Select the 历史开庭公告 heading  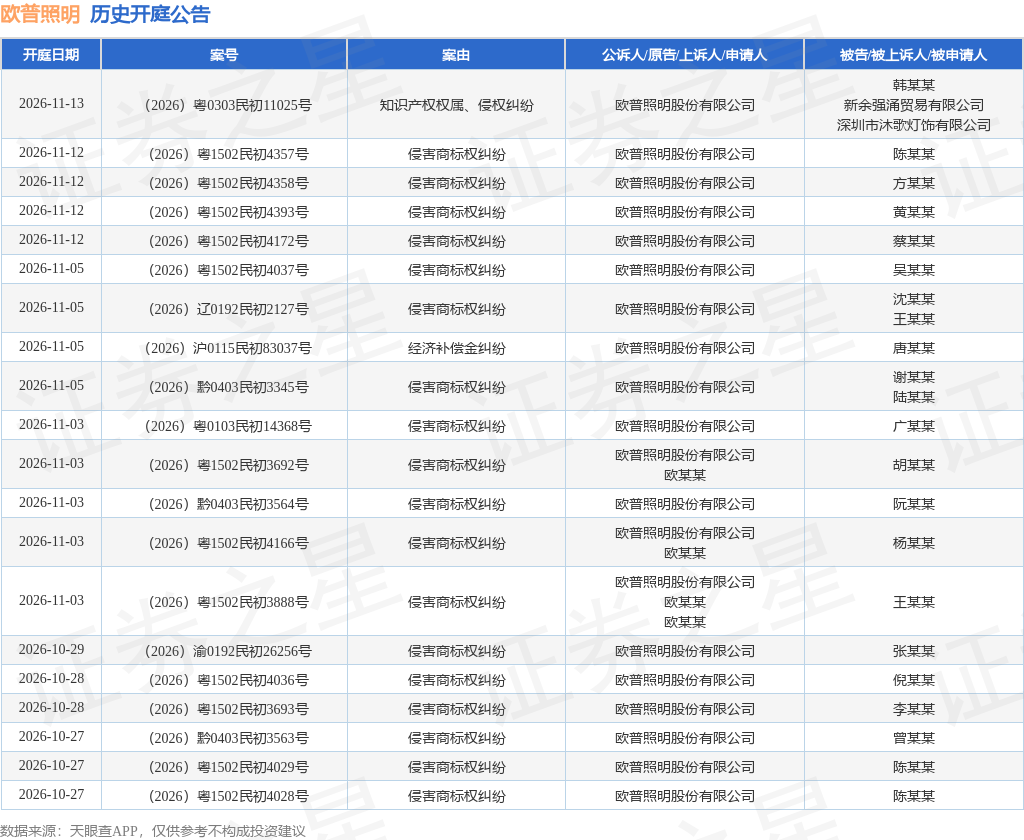pos(150,14)
